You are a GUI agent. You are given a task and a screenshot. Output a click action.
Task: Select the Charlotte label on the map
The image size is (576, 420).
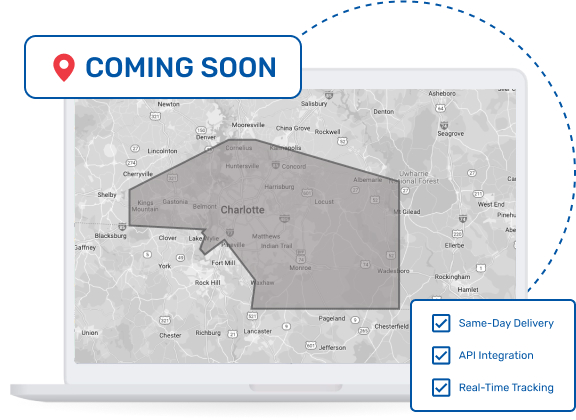(242, 210)
